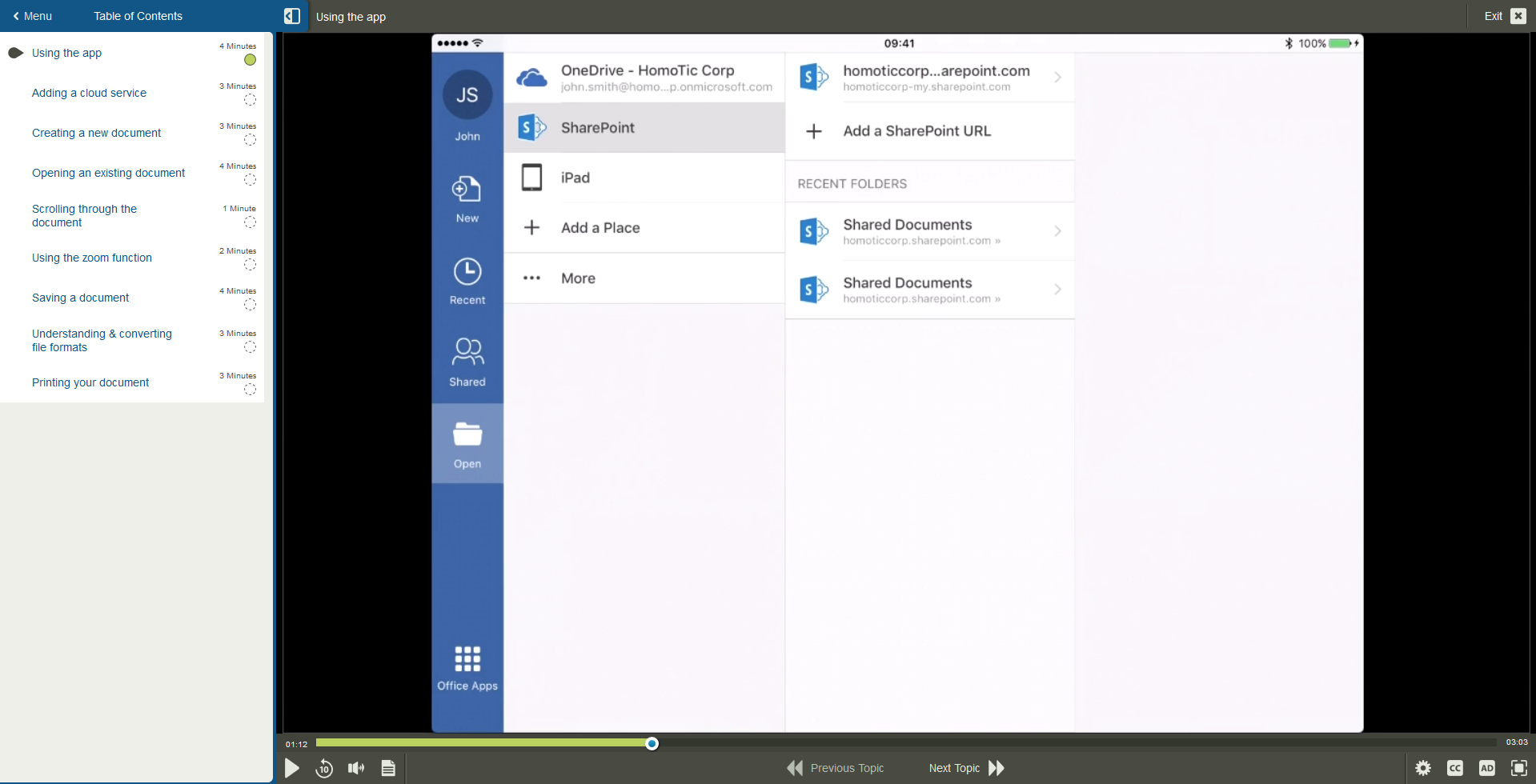The width and height of the screenshot is (1536, 784).
Task: Open the Recent files panel
Action: (x=467, y=280)
